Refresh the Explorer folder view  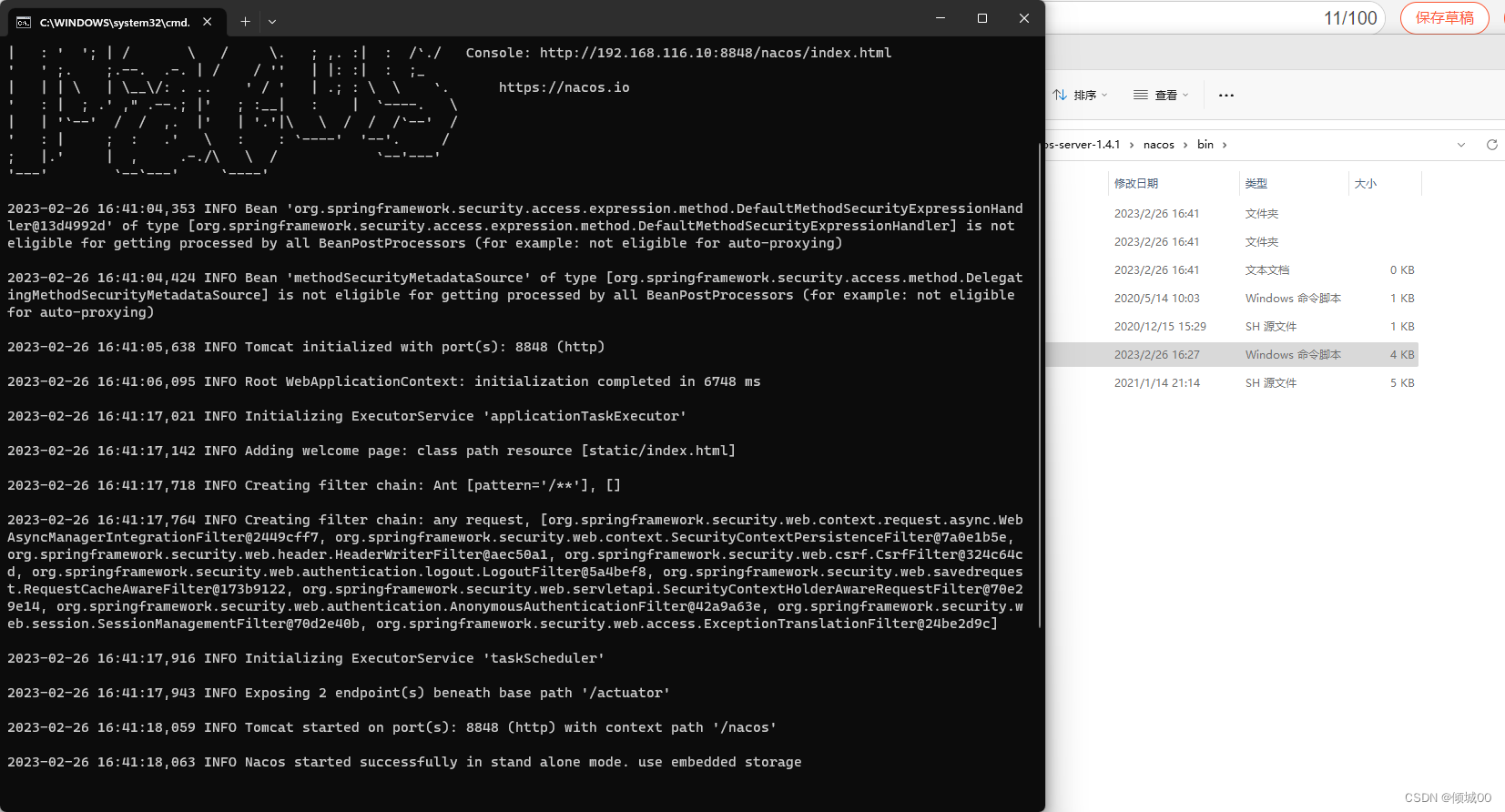point(1491,145)
